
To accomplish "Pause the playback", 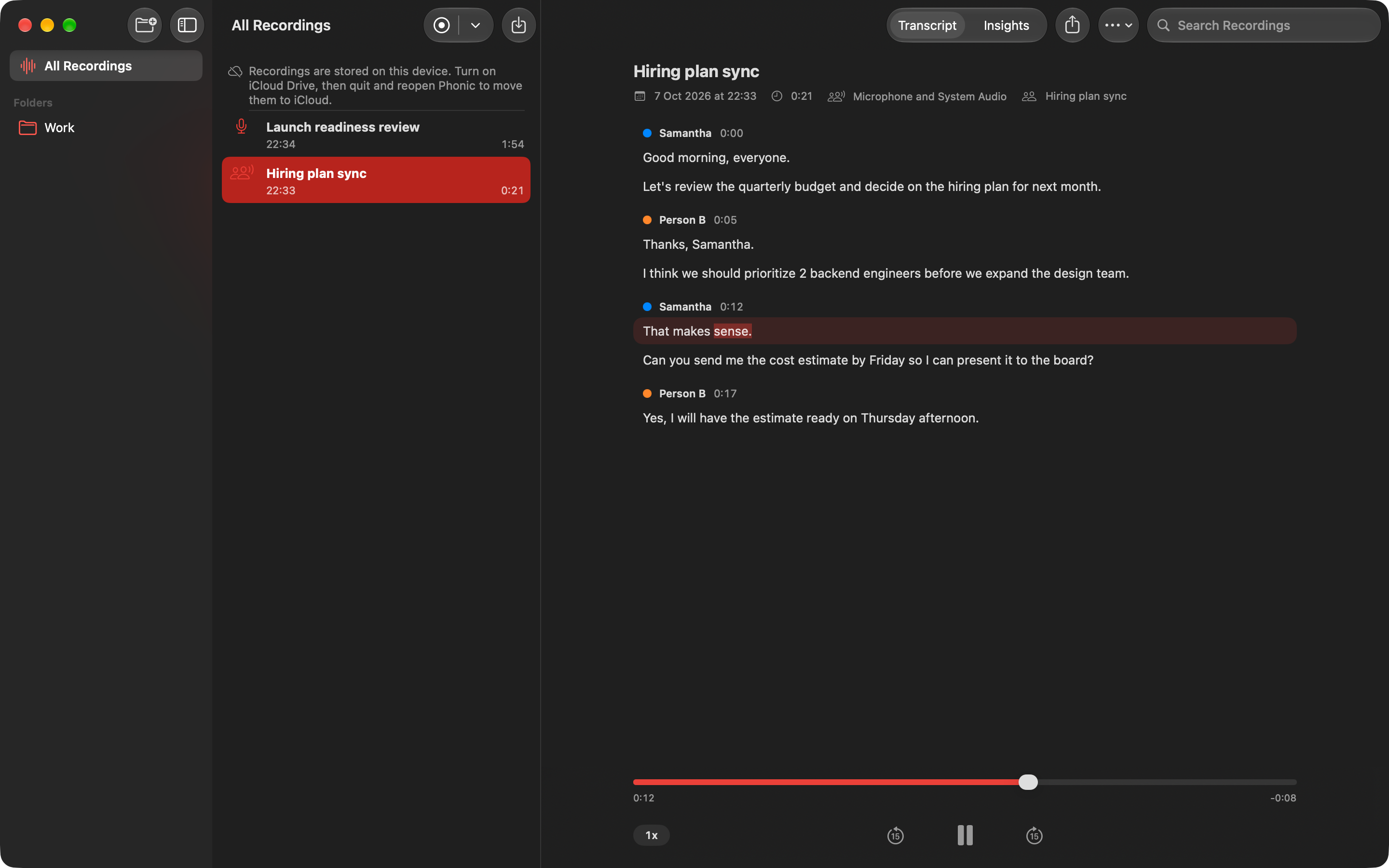I will click(965, 835).
